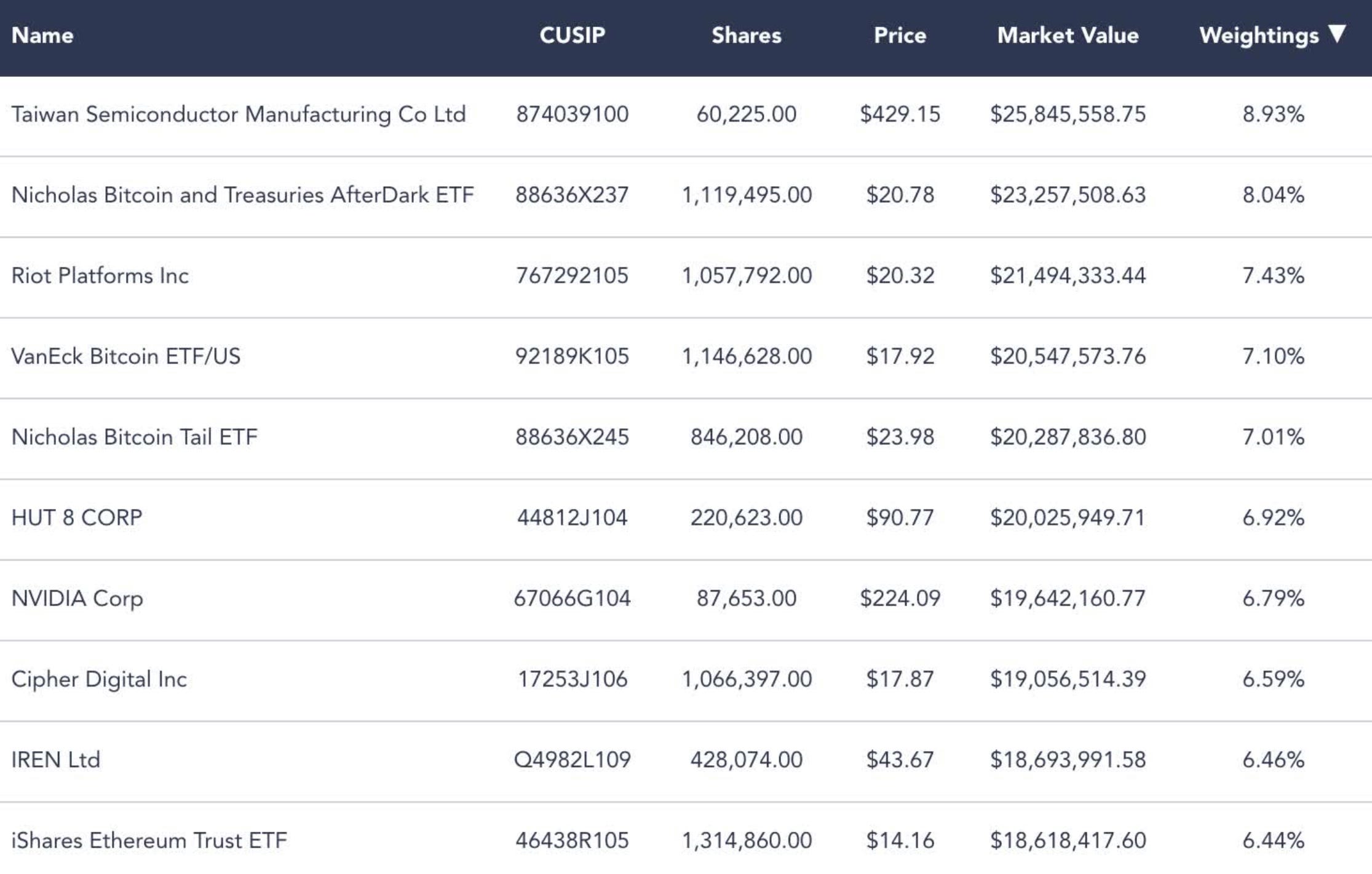The width and height of the screenshot is (1372, 874).
Task: Click the $20.78 price cell
Action: click(900, 195)
